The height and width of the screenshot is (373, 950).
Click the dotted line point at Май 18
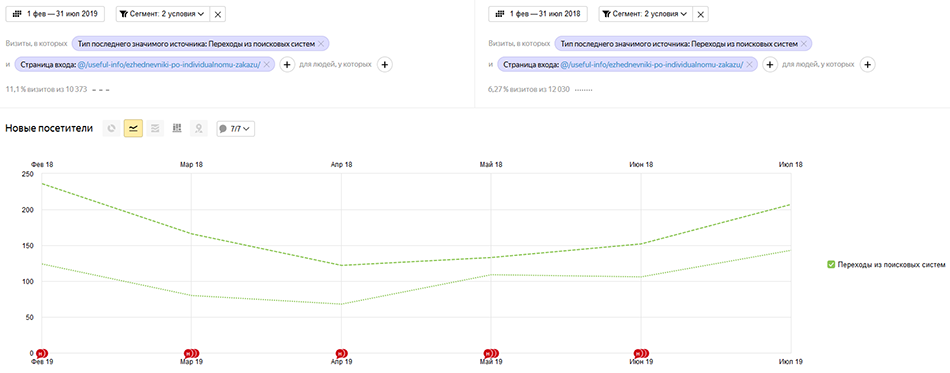tap(491, 274)
